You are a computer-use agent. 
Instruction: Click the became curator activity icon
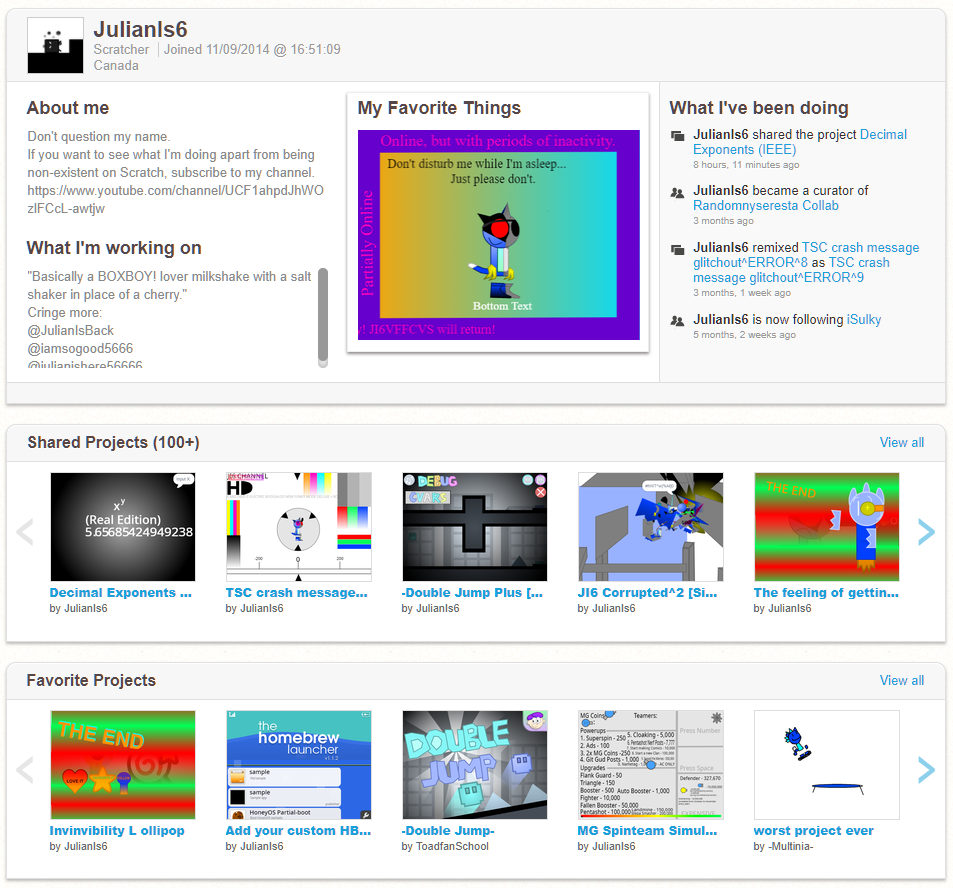[x=678, y=192]
